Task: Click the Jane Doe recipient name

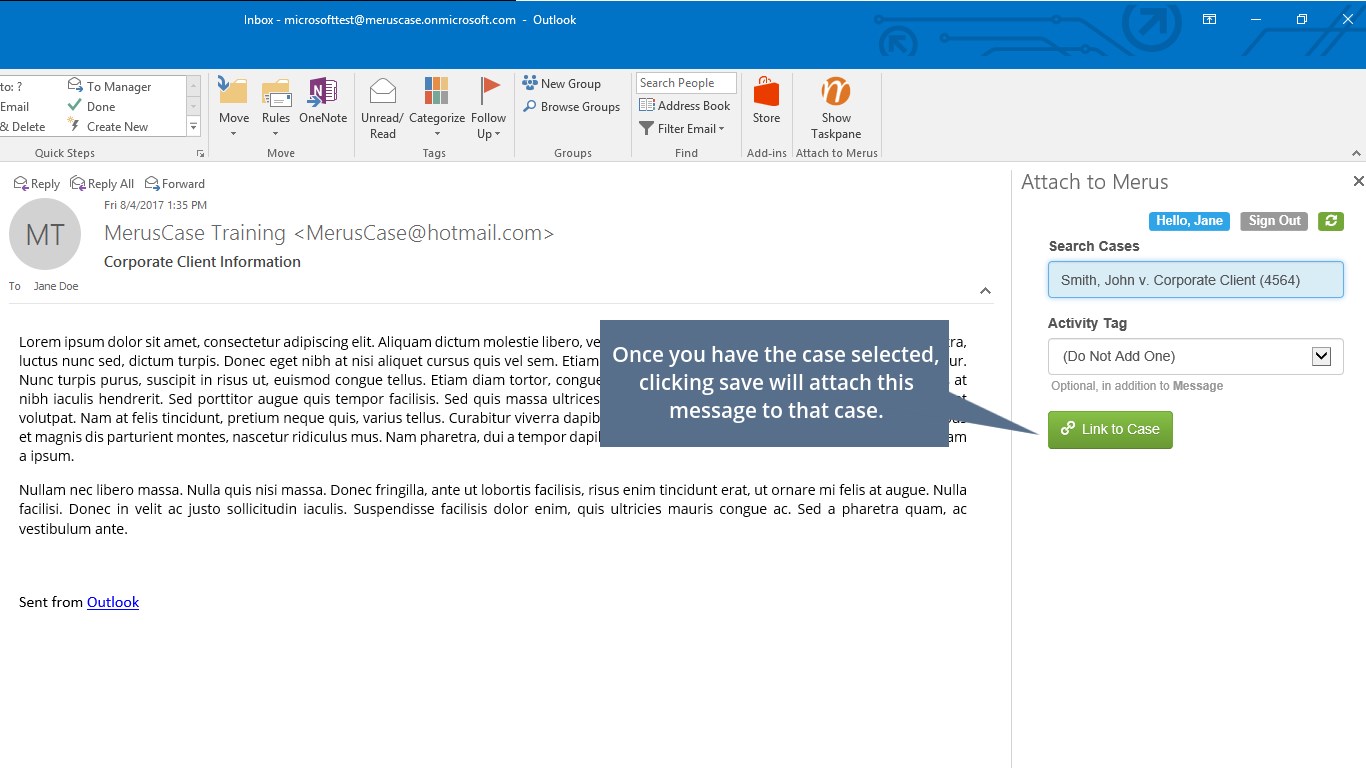Action: (56, 286)
